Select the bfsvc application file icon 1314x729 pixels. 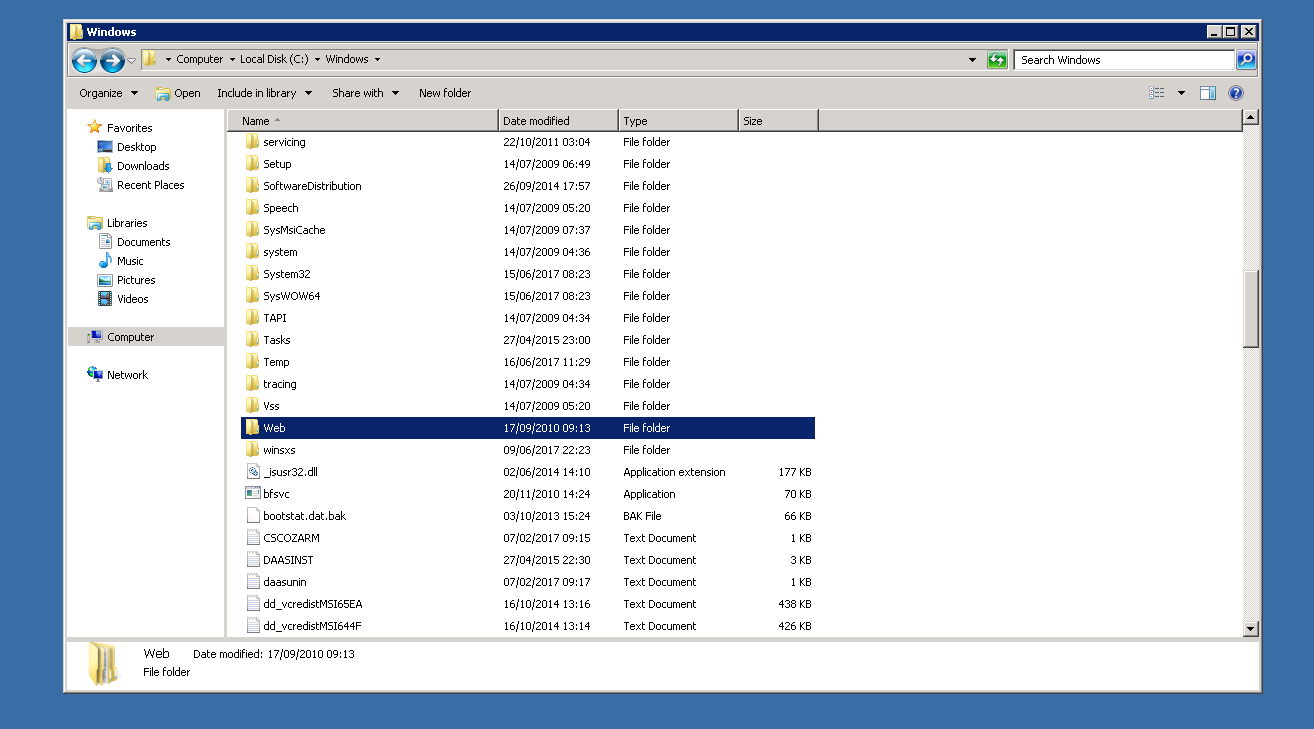coord(253,494)
